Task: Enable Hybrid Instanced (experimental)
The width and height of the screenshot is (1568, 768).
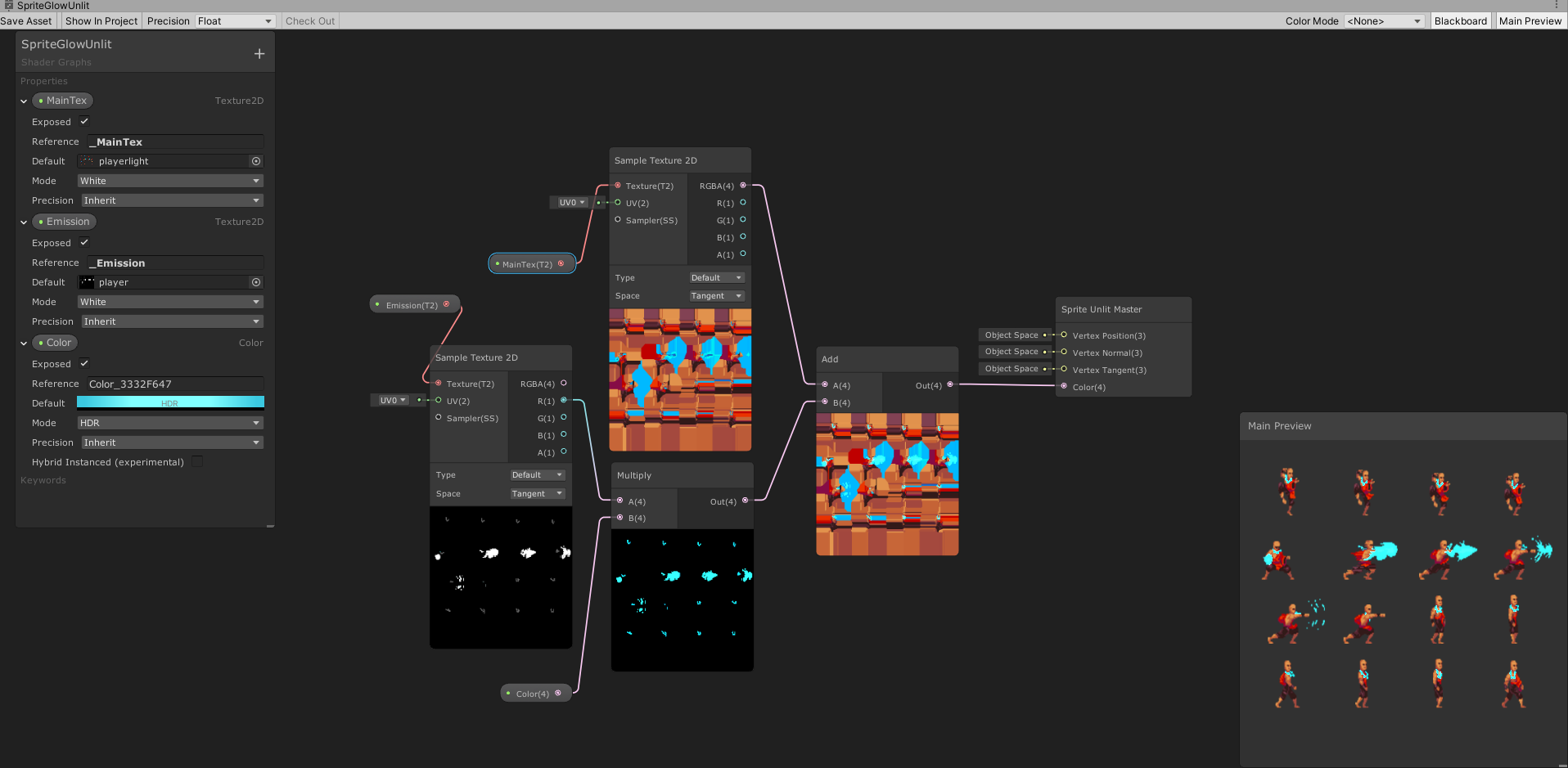Action: coord(197,461)
